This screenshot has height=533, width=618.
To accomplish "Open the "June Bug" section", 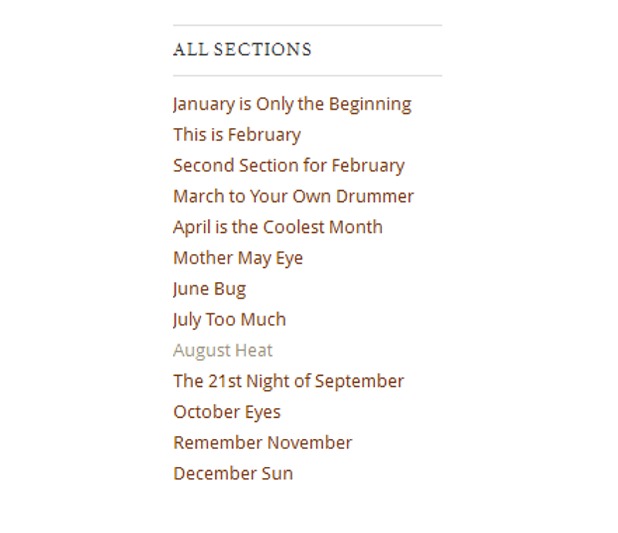I will (209, 289).
